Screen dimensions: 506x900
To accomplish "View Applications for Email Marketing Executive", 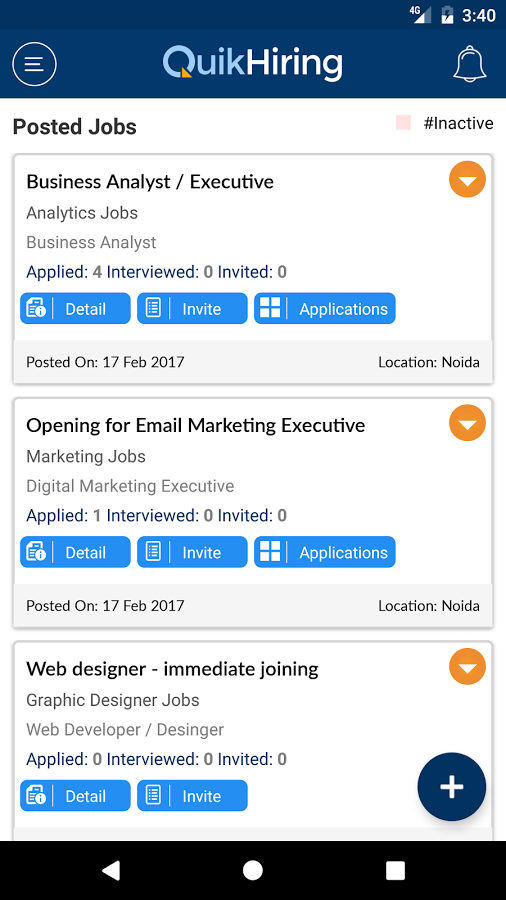I will pyautogui.click(x=325, y=552).
